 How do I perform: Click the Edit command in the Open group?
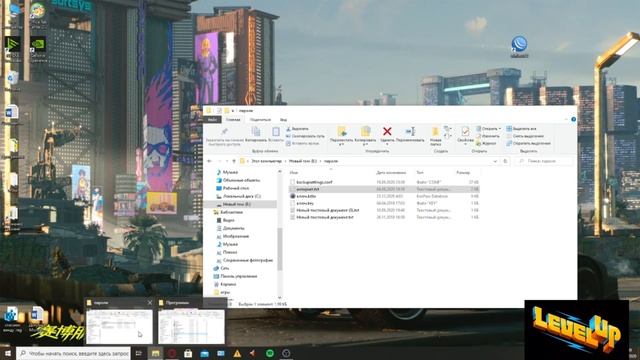click(488, 136)
